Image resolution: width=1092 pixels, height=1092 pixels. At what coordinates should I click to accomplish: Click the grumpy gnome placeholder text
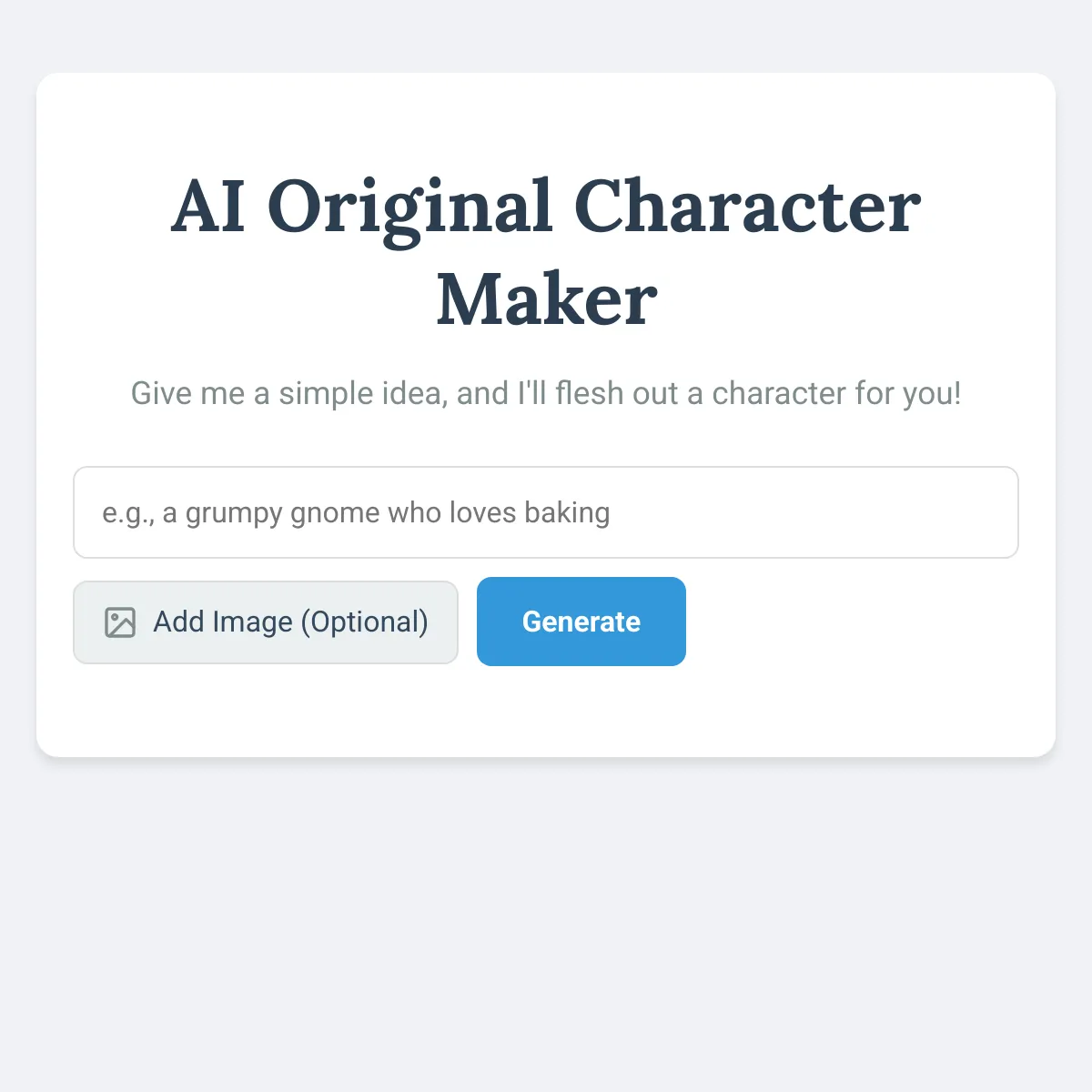tap(356, 513)
